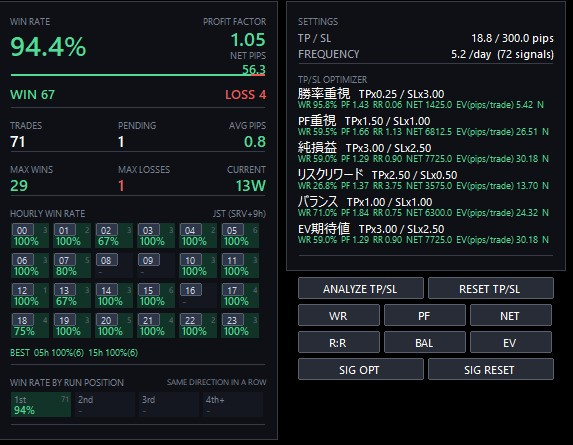Viewport: 573px width, 445px height.
Task: Select hour 21 win rate cell
Action: 156,326
